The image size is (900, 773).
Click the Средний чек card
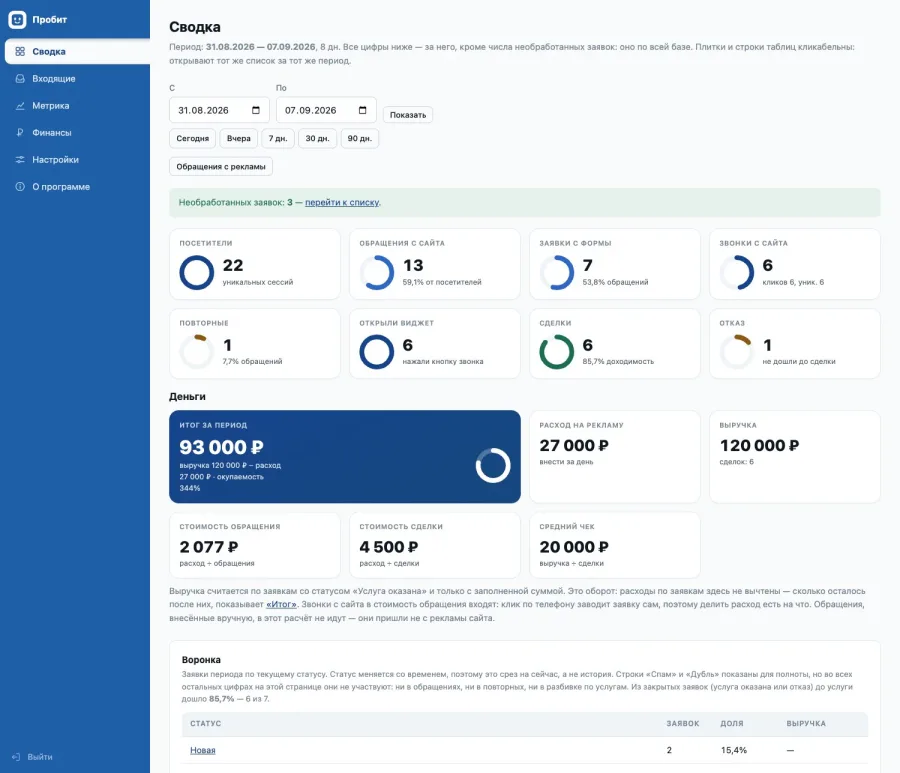615,545
